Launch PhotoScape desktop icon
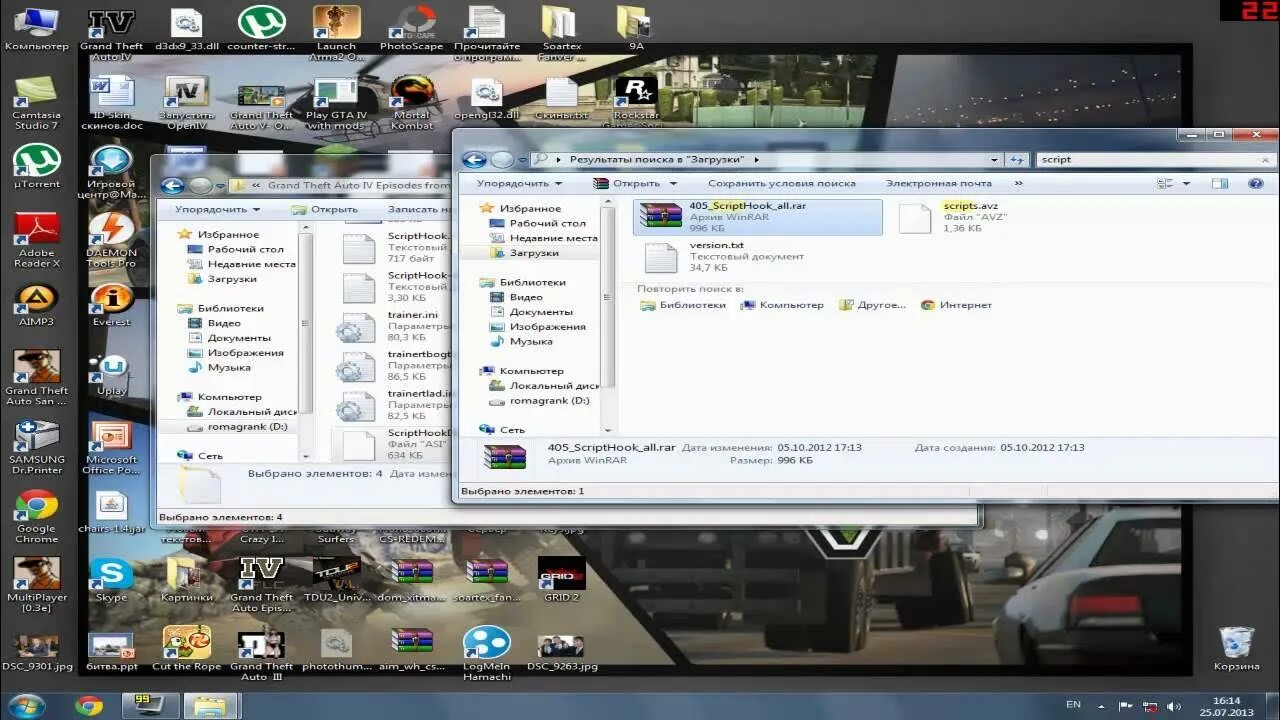1280x720 pixels. (412, 28)
